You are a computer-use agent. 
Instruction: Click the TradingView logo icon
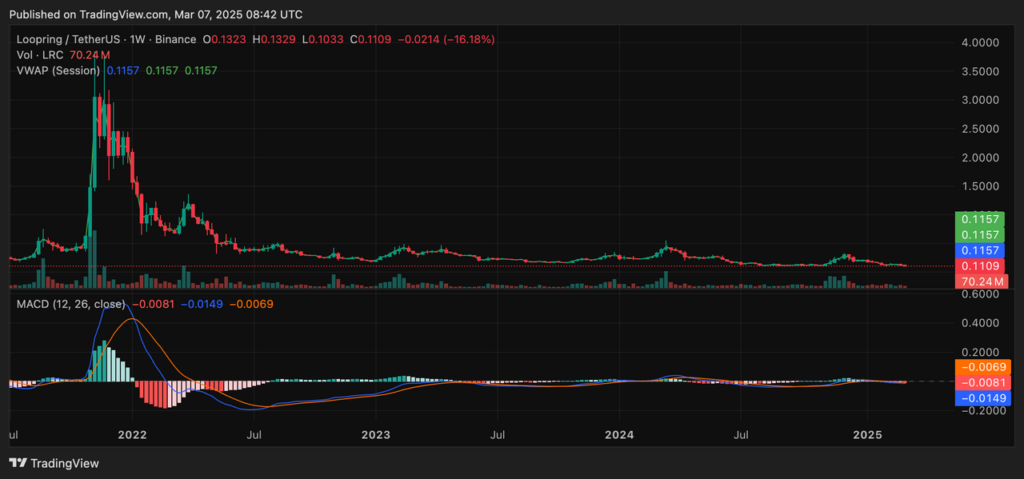click(x=17, y=463)
